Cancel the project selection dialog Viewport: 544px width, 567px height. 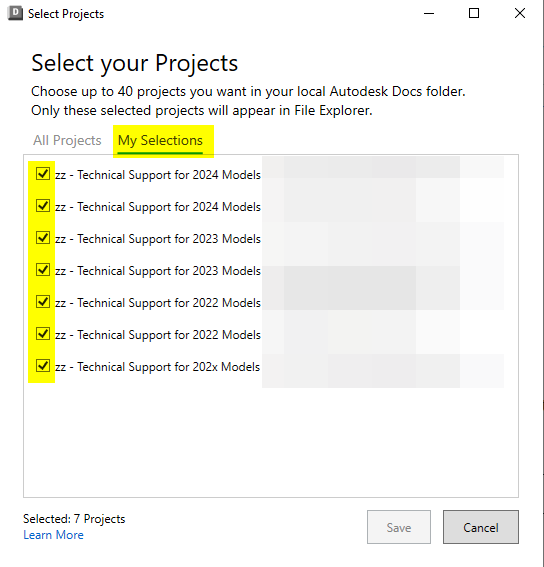pyautogui.click(x=481, y=527)
